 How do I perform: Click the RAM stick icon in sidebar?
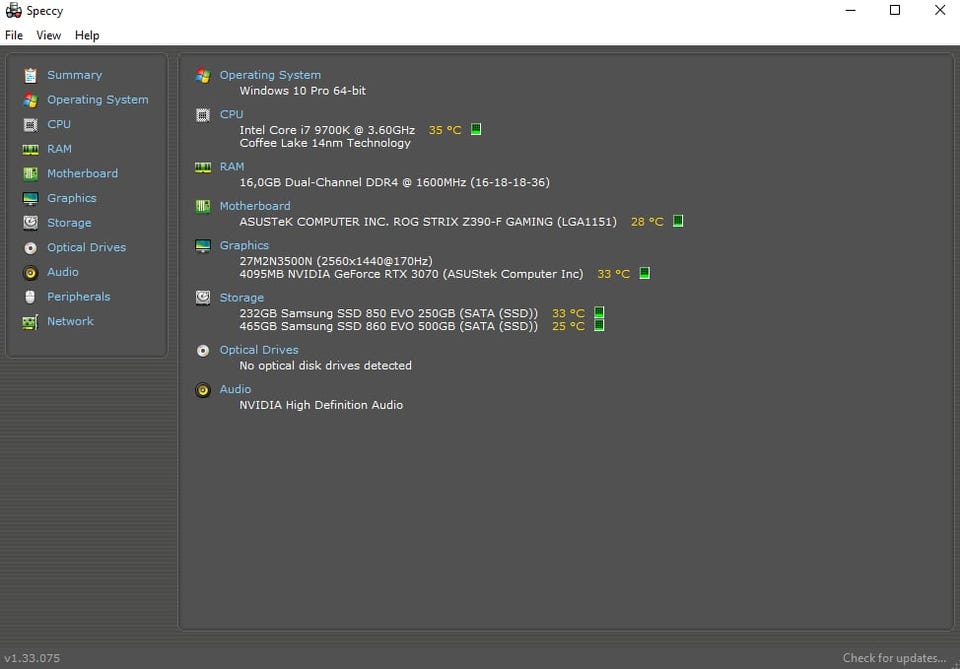point(30,149)
